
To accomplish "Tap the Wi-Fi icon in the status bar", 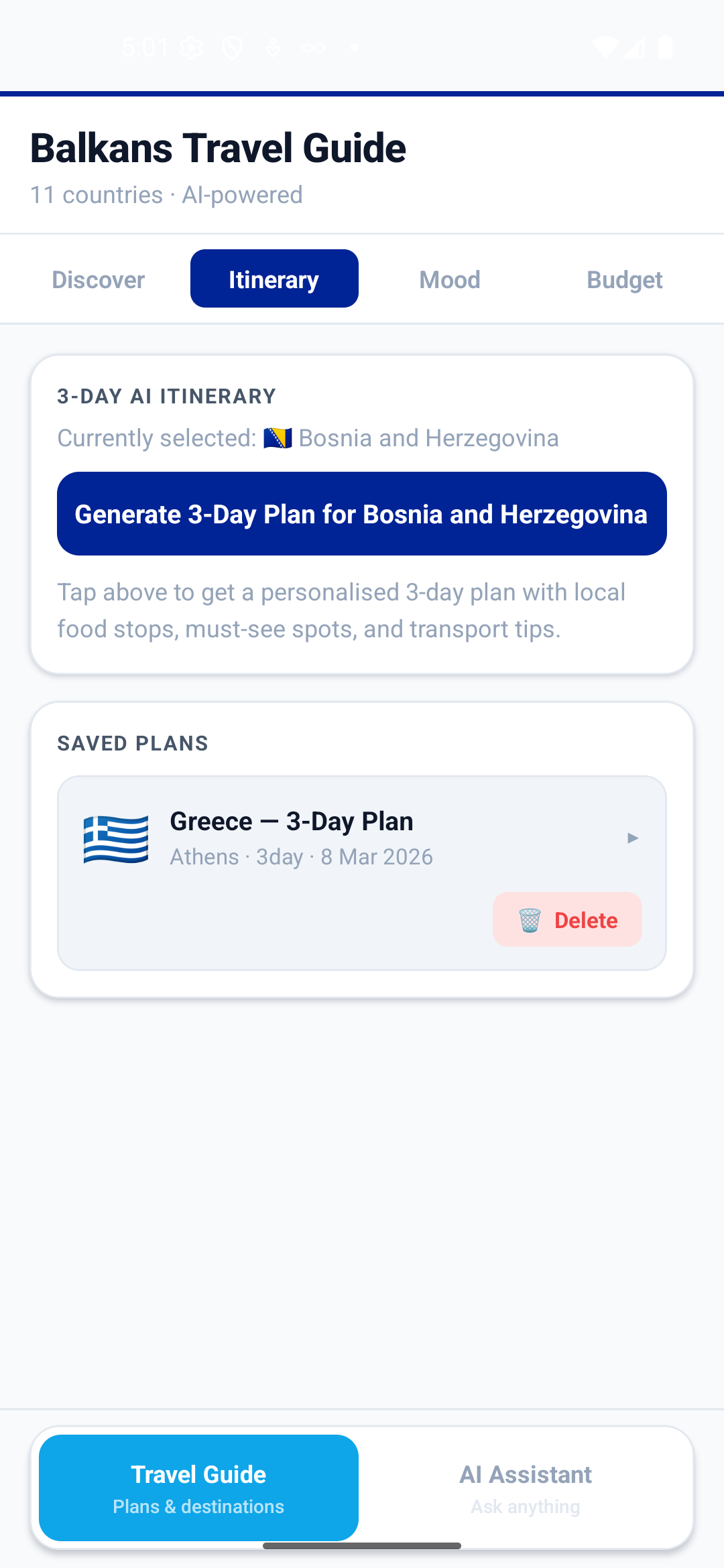I will [x=607, y=47].
